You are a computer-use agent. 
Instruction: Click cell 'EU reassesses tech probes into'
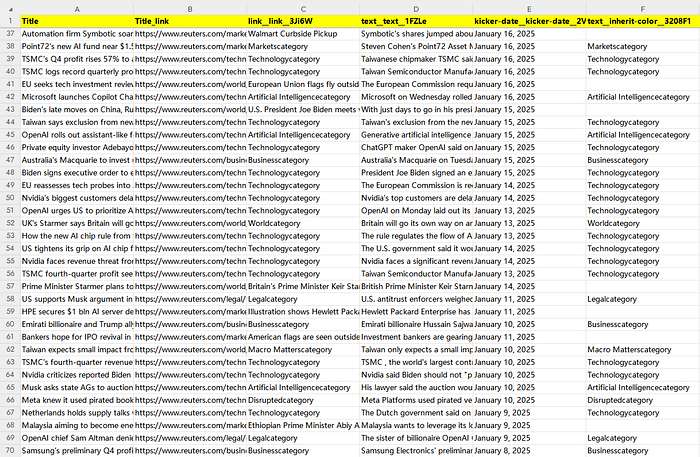(77, 185)
